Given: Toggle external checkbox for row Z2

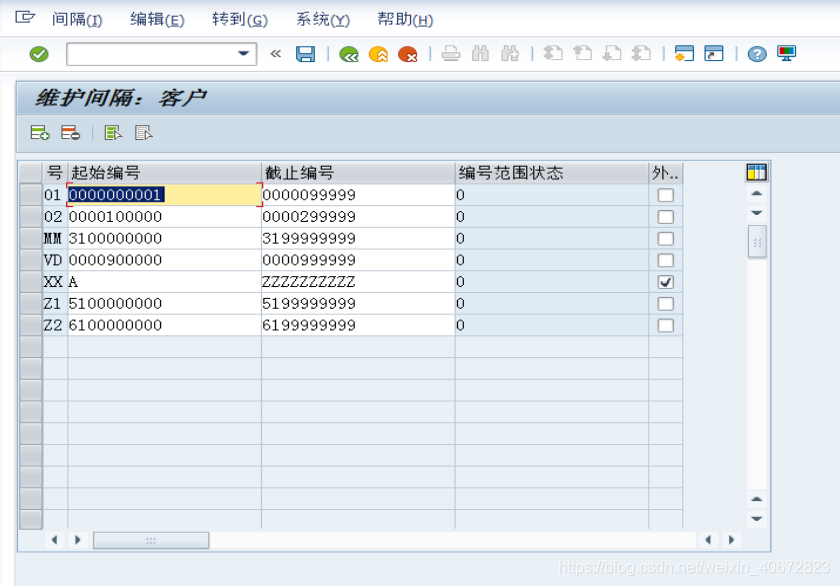Looking at the screenshot, I should 665,325.
